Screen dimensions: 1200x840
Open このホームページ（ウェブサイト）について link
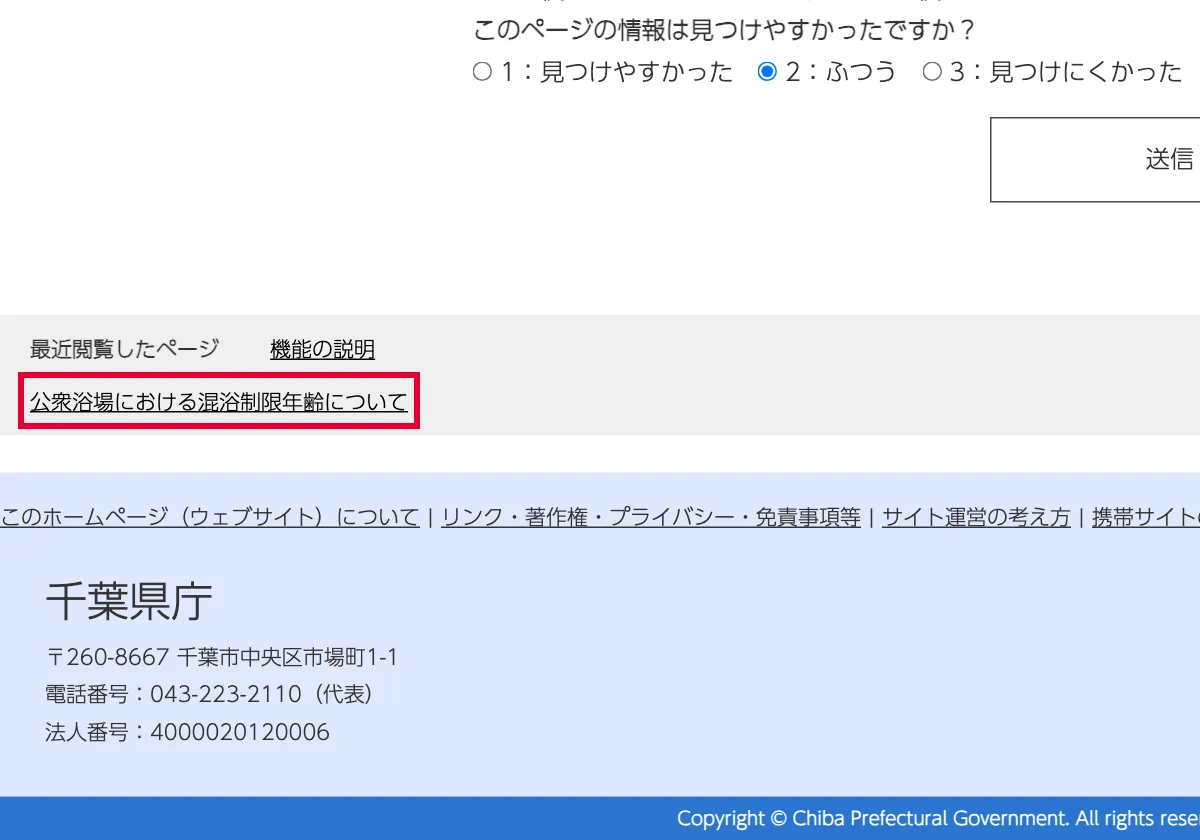(210, 517)
